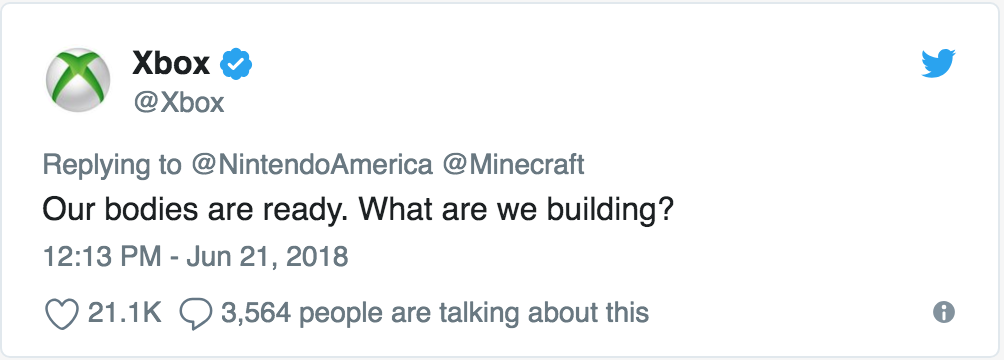Click the word 'people' in conversation count
This screenshot has width=1004, height=360.
coord(339,314)
